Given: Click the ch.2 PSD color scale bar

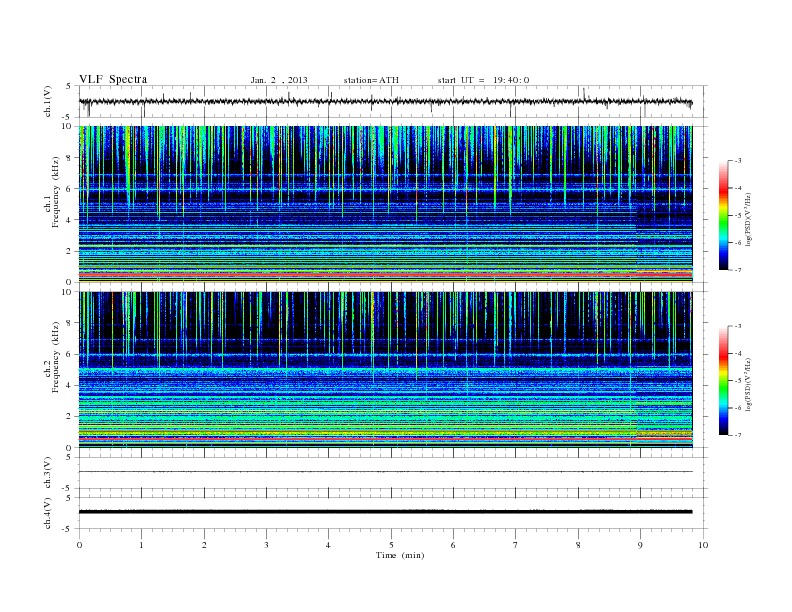Looking at the screenshot, I should point(723,380).
